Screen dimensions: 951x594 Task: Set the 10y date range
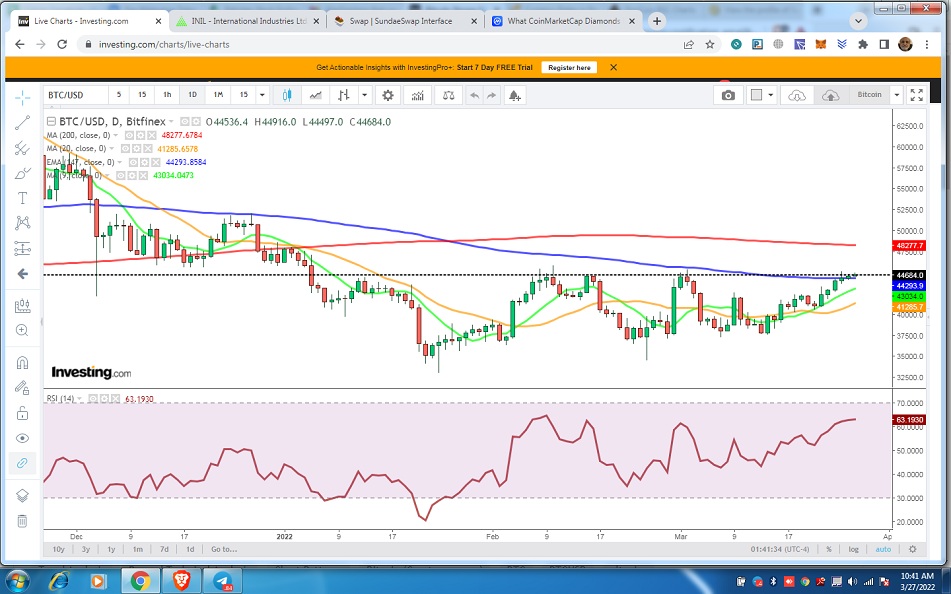(x=58, y=549)
